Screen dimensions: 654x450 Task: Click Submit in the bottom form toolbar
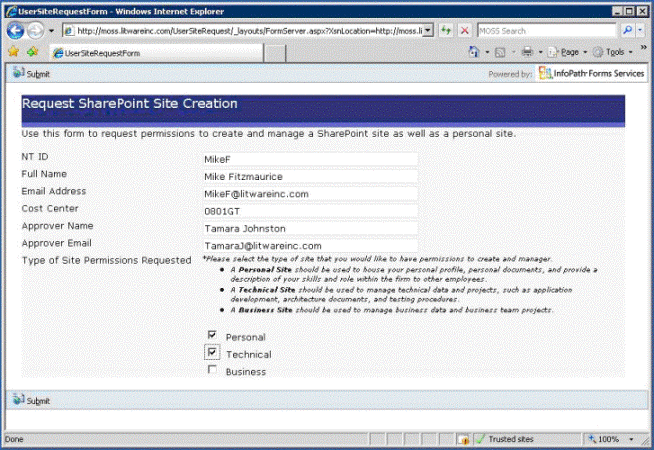point(31,400)
